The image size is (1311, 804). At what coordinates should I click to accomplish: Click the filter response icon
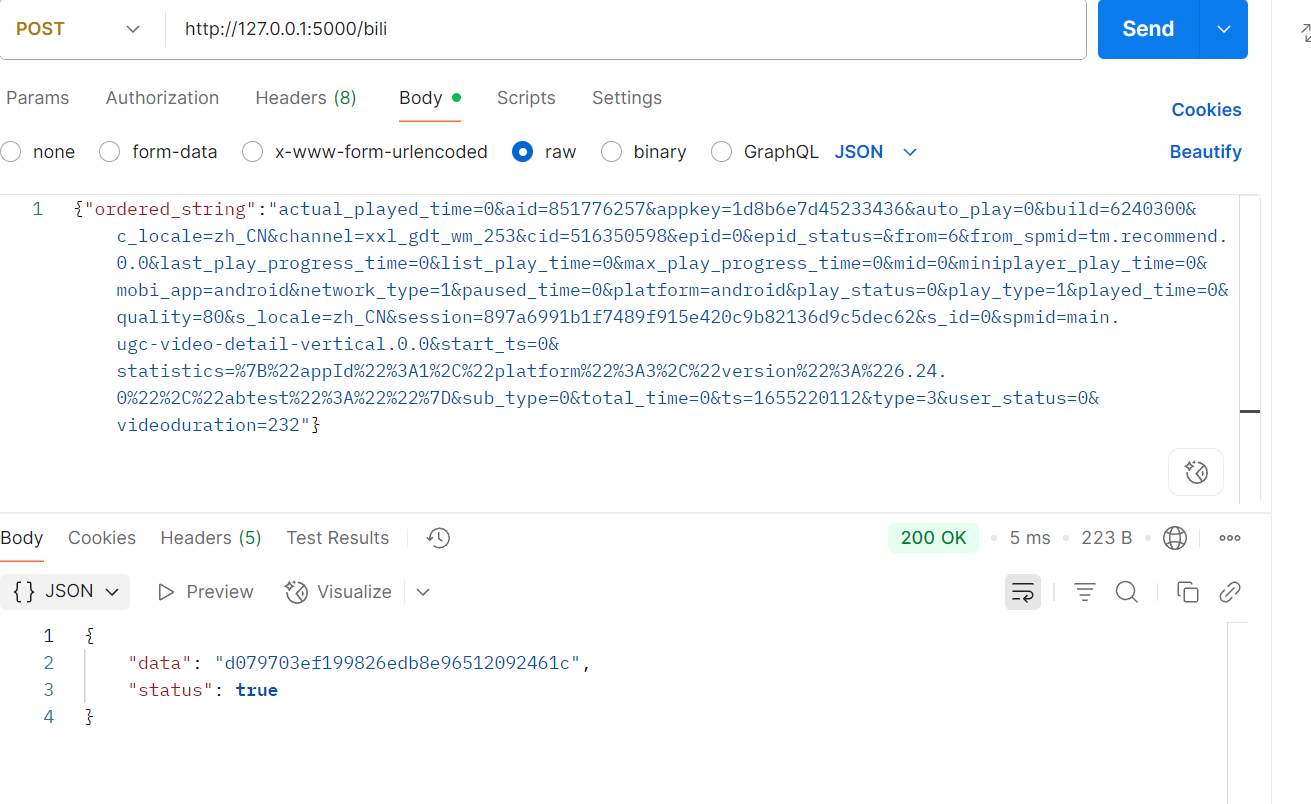click(x=1085, y=592)
